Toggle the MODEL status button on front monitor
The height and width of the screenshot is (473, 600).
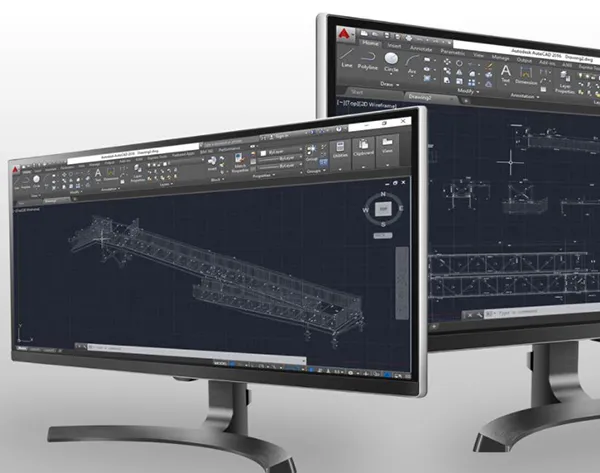[220, 363]
